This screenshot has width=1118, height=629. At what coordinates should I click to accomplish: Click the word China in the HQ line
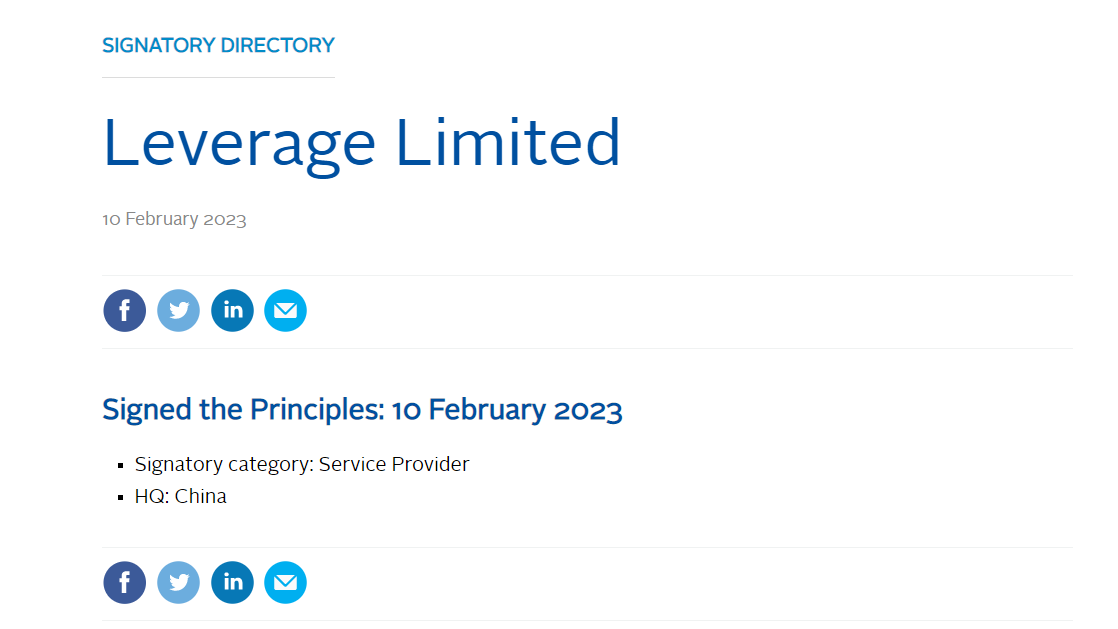(201, 496)
